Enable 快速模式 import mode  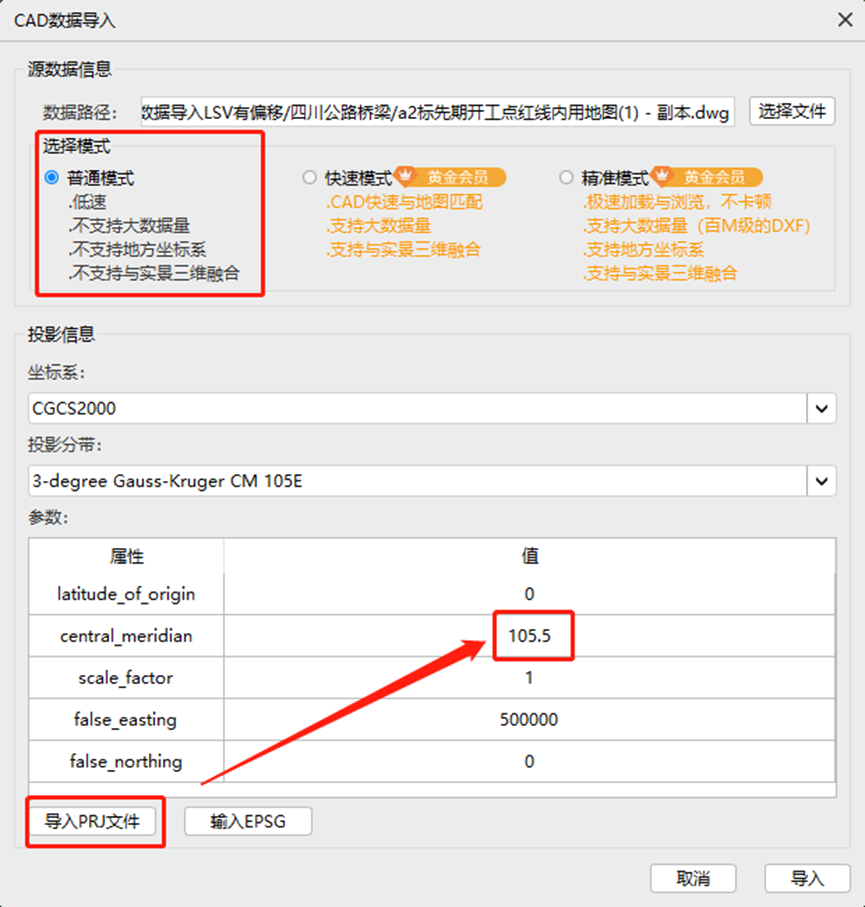click(x=309, y=177)
